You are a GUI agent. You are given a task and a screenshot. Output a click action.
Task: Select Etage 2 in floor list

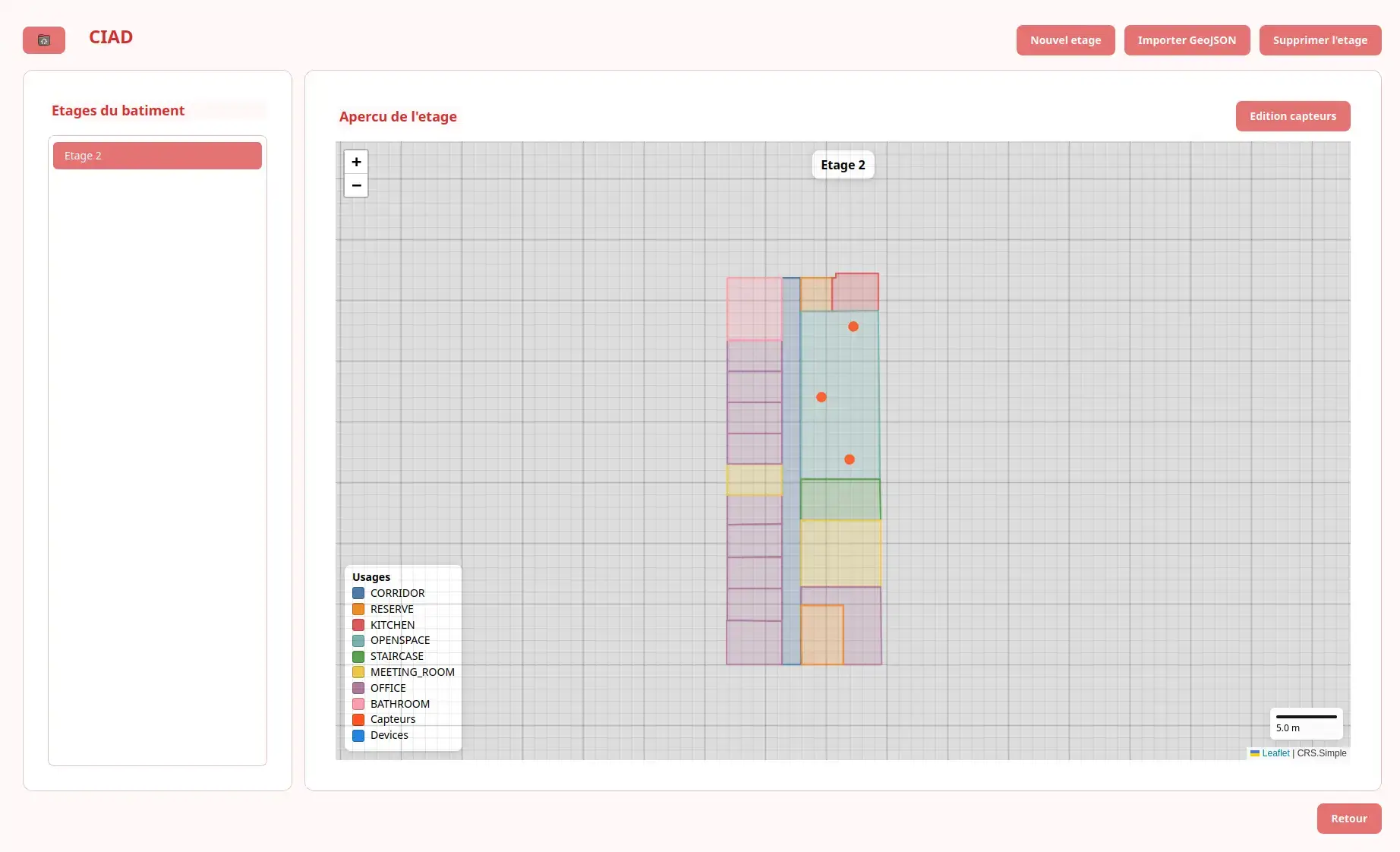click(157, 156)
